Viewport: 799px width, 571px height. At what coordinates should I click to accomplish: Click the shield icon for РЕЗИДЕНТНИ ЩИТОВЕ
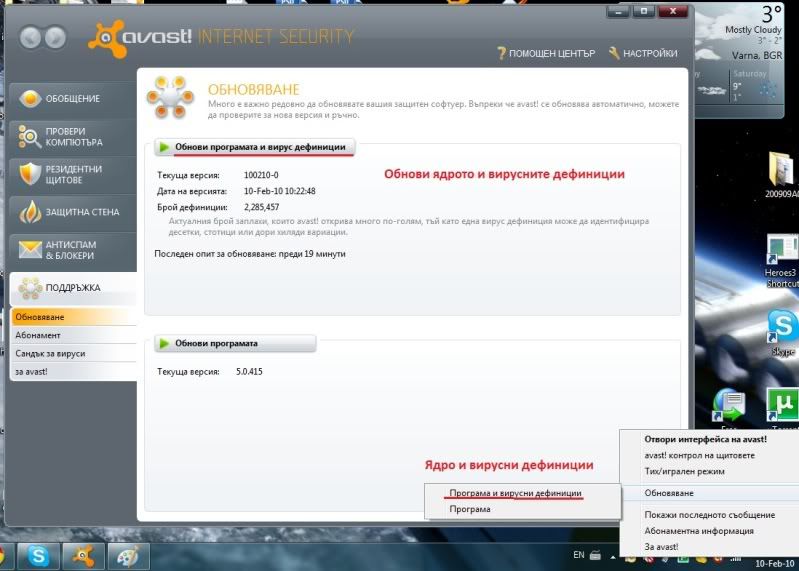(x=30, y=174)
